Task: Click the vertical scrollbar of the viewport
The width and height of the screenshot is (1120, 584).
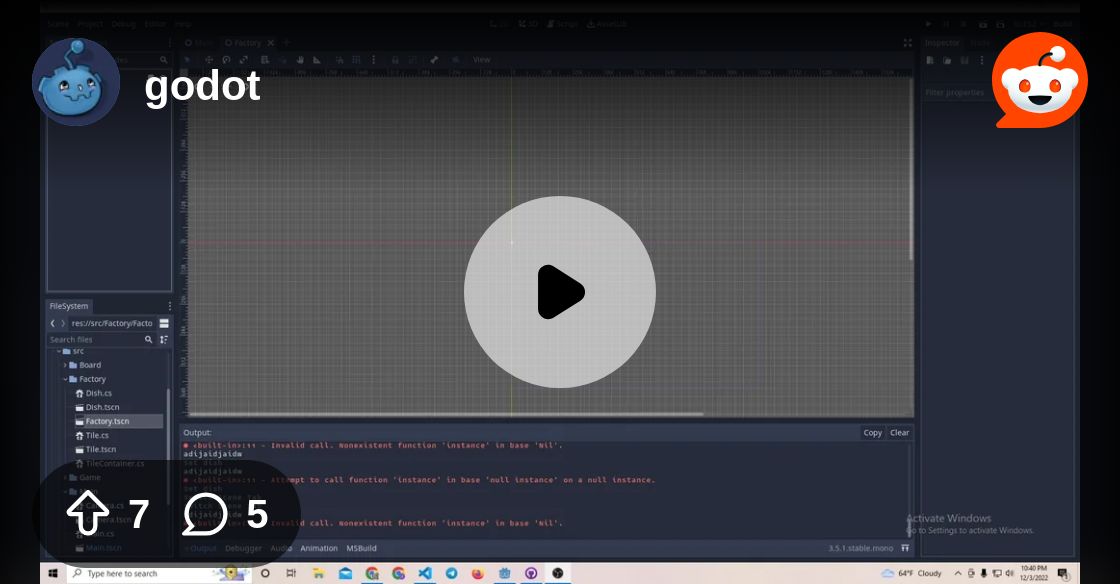Action: [x=911, y=168]
